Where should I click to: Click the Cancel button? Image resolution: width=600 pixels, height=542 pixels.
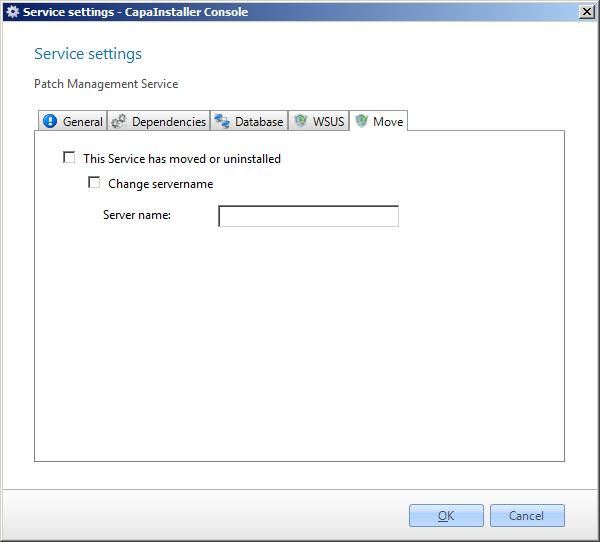click(527, 516)
